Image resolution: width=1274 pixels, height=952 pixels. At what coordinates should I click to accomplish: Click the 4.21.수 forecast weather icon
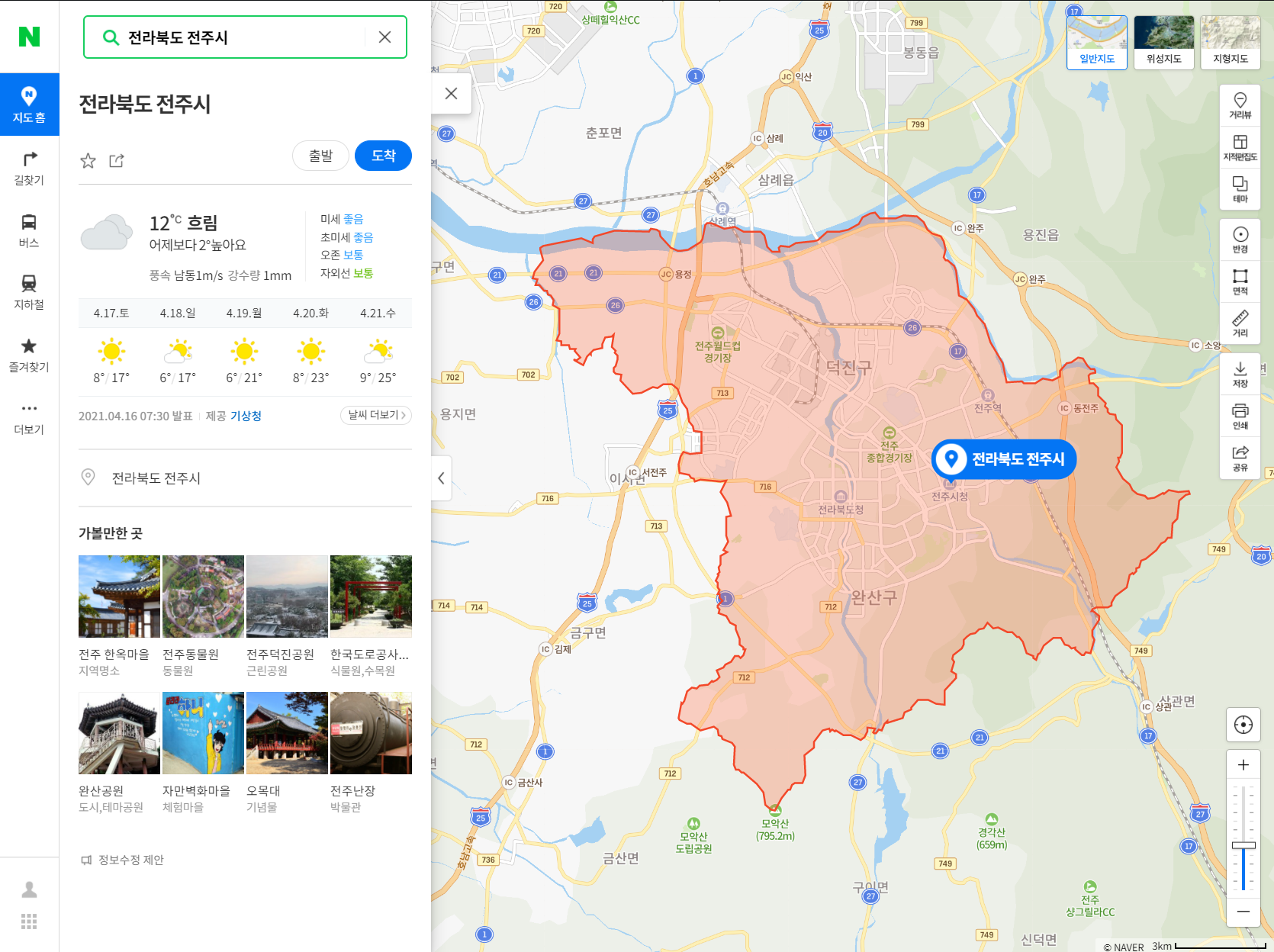click(x=378, y=351)
